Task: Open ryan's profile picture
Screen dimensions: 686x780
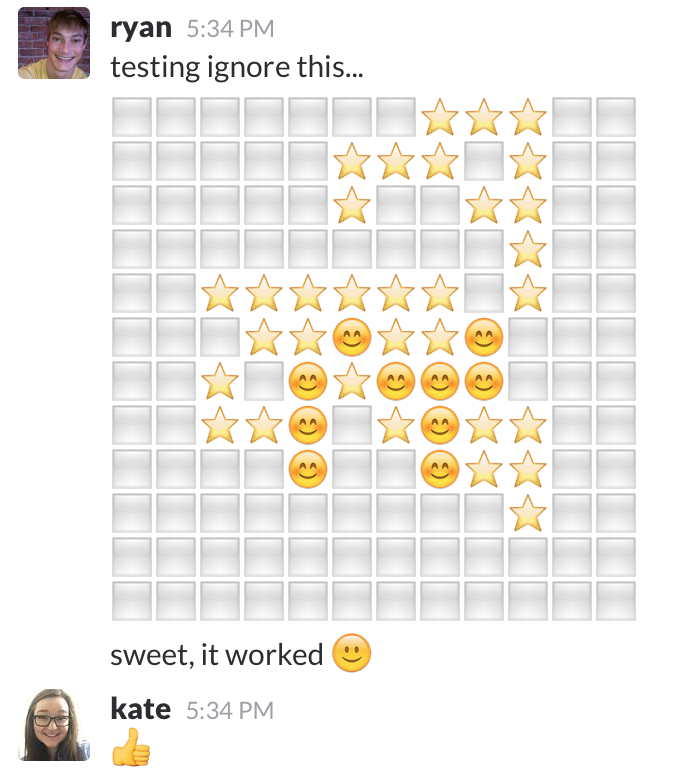Action: [54, 43]
